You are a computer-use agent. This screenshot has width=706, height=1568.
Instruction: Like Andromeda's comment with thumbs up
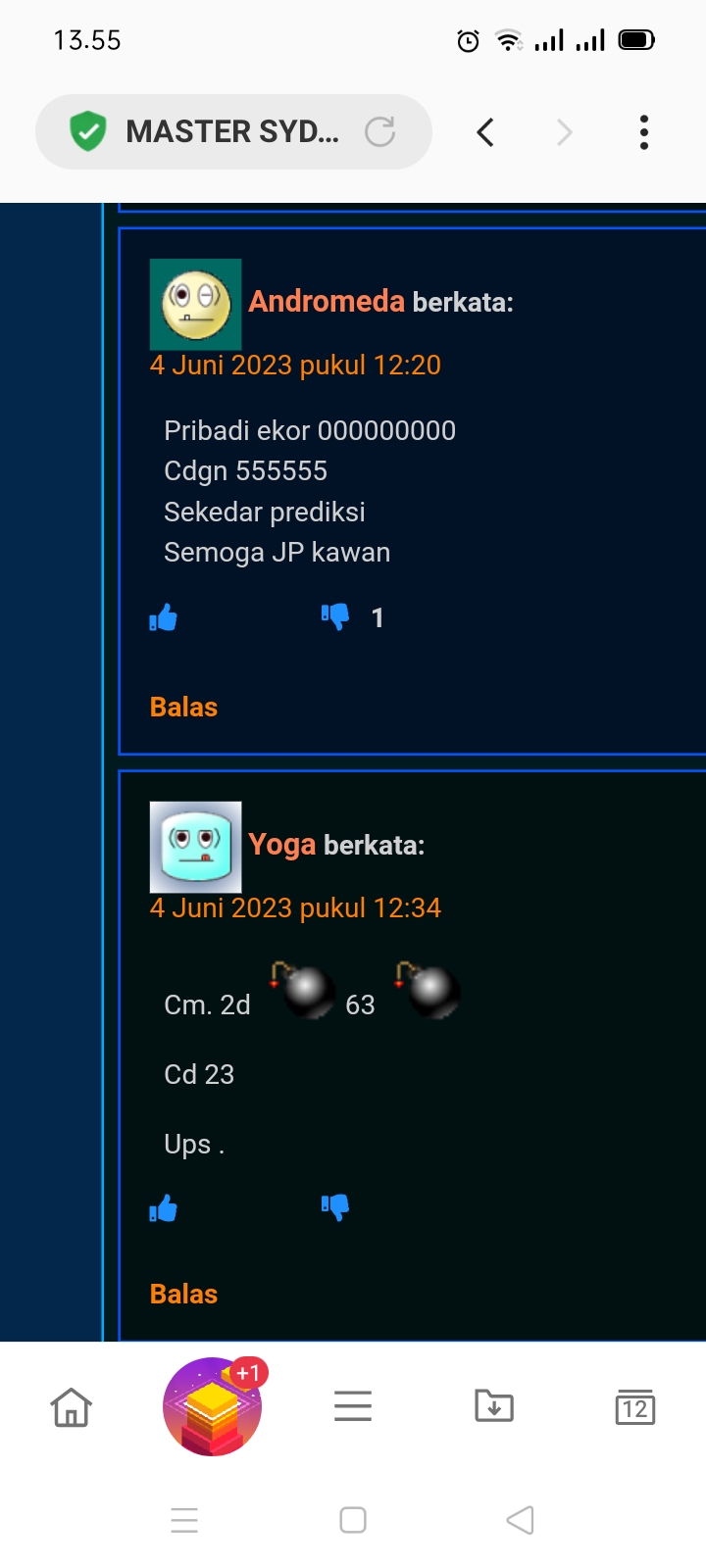point(163,617)
